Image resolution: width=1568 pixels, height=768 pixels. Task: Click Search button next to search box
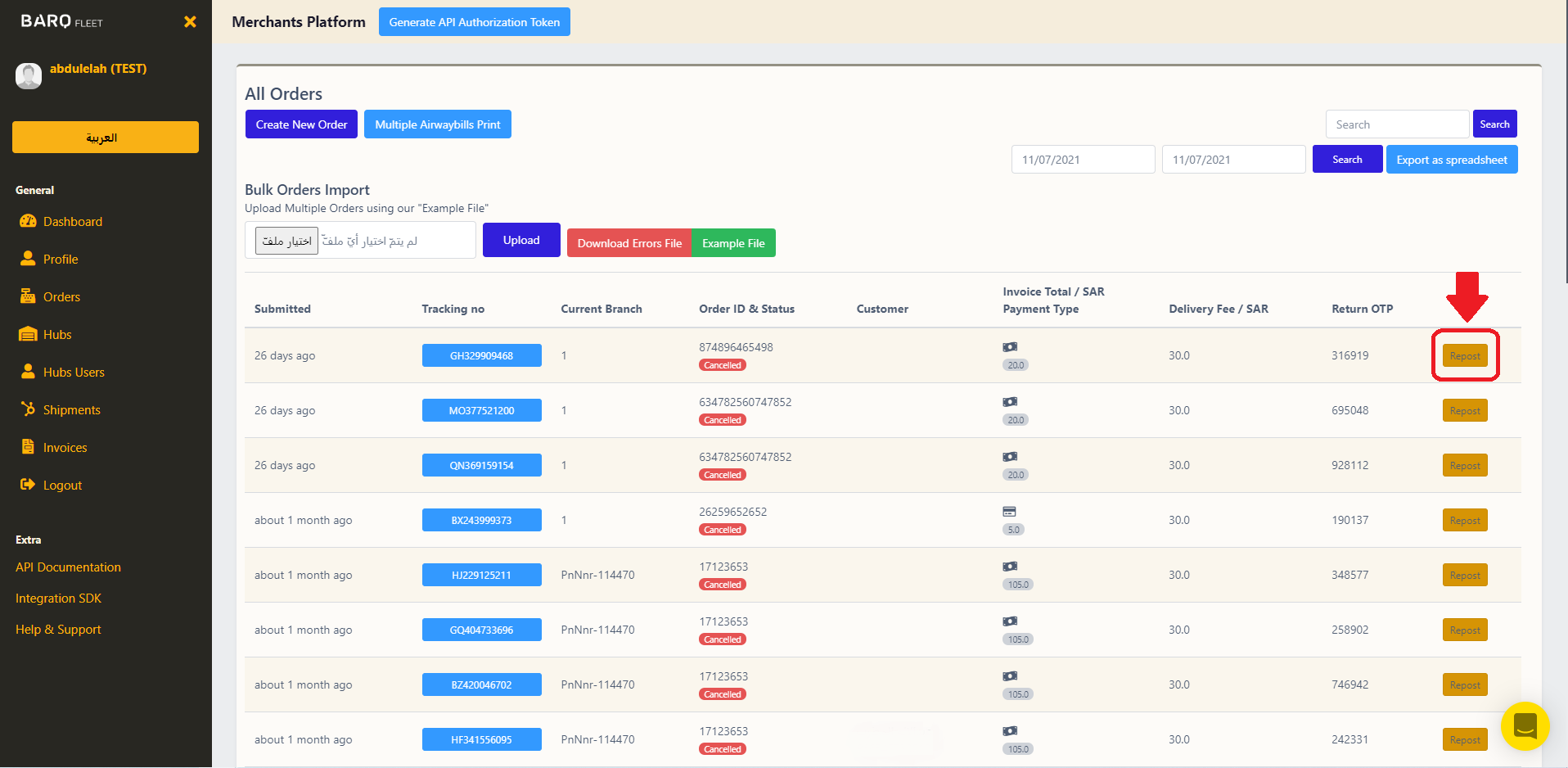(x=1494, y=124)
